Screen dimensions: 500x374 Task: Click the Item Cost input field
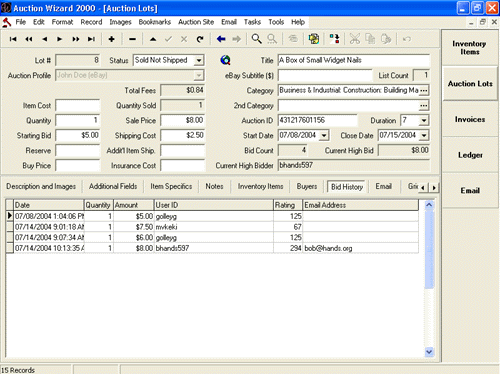tap(78, 106)
